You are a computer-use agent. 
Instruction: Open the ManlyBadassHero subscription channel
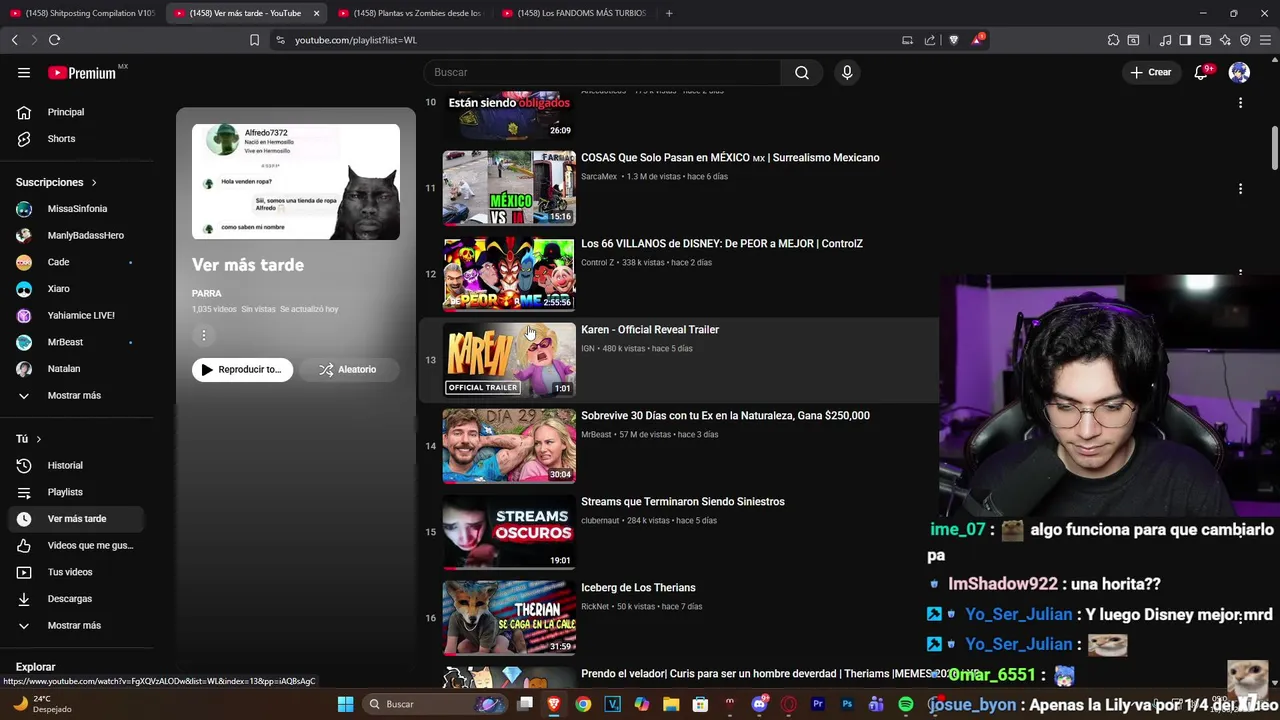point(78,235)
